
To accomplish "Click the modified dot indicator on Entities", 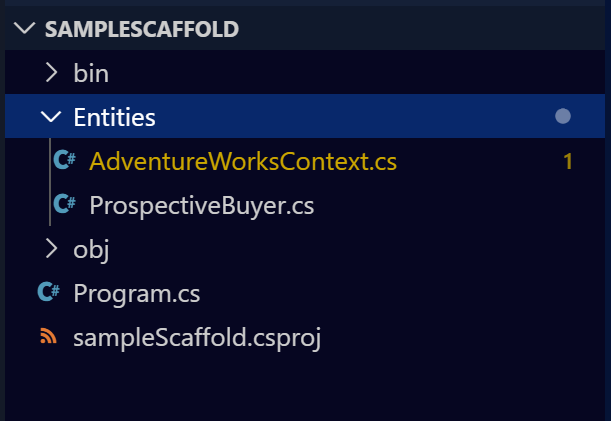I will point(562,117).
